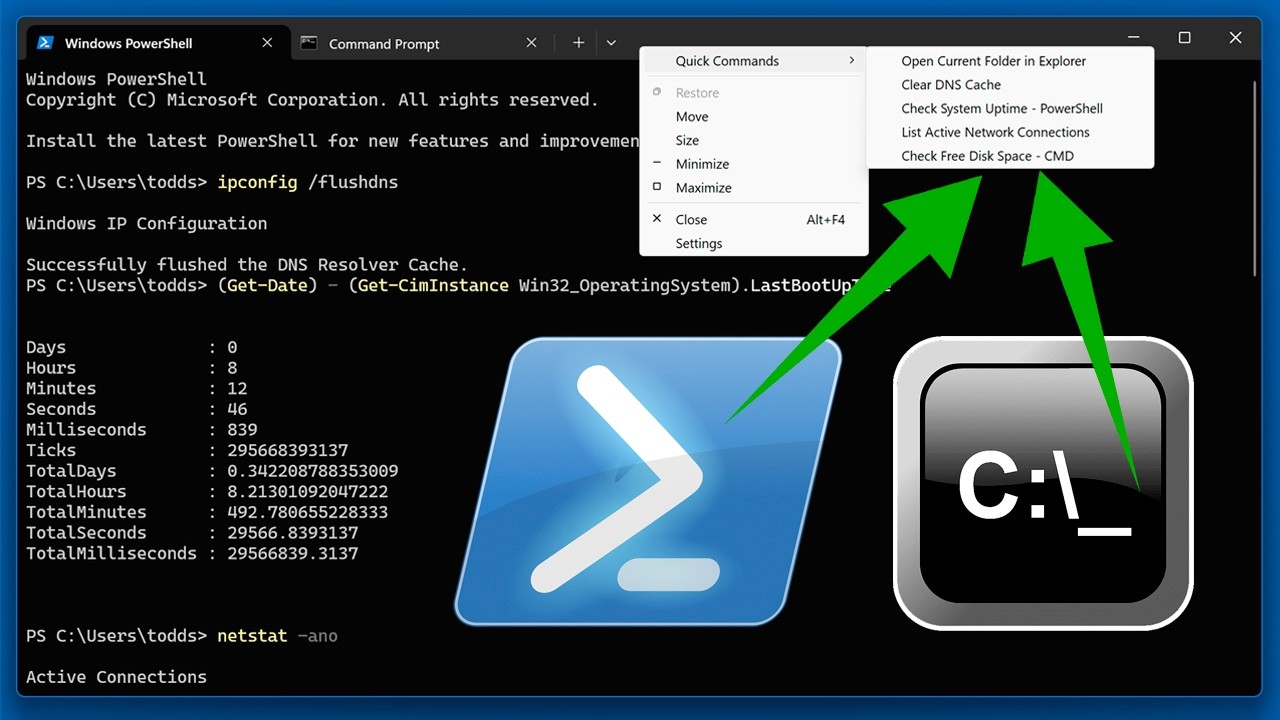This screenshot has width=1280, height=720.
Task: Click the 'Windows IP Configuration' output line
Action: coord(146,223)
